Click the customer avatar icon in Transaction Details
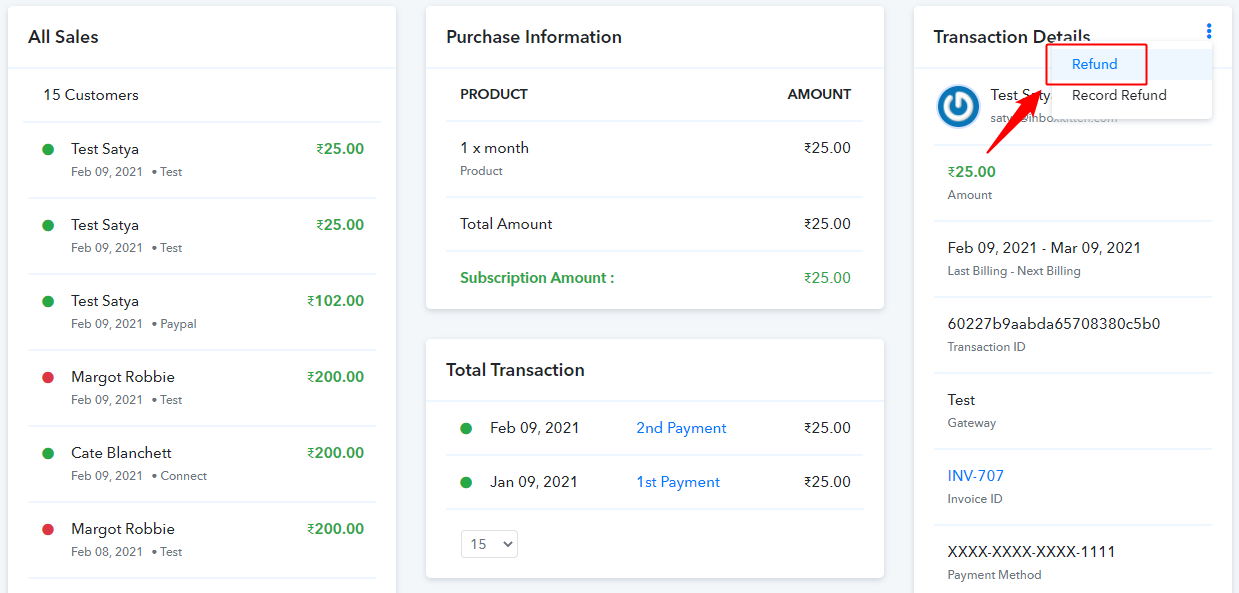 click(958, 106)
